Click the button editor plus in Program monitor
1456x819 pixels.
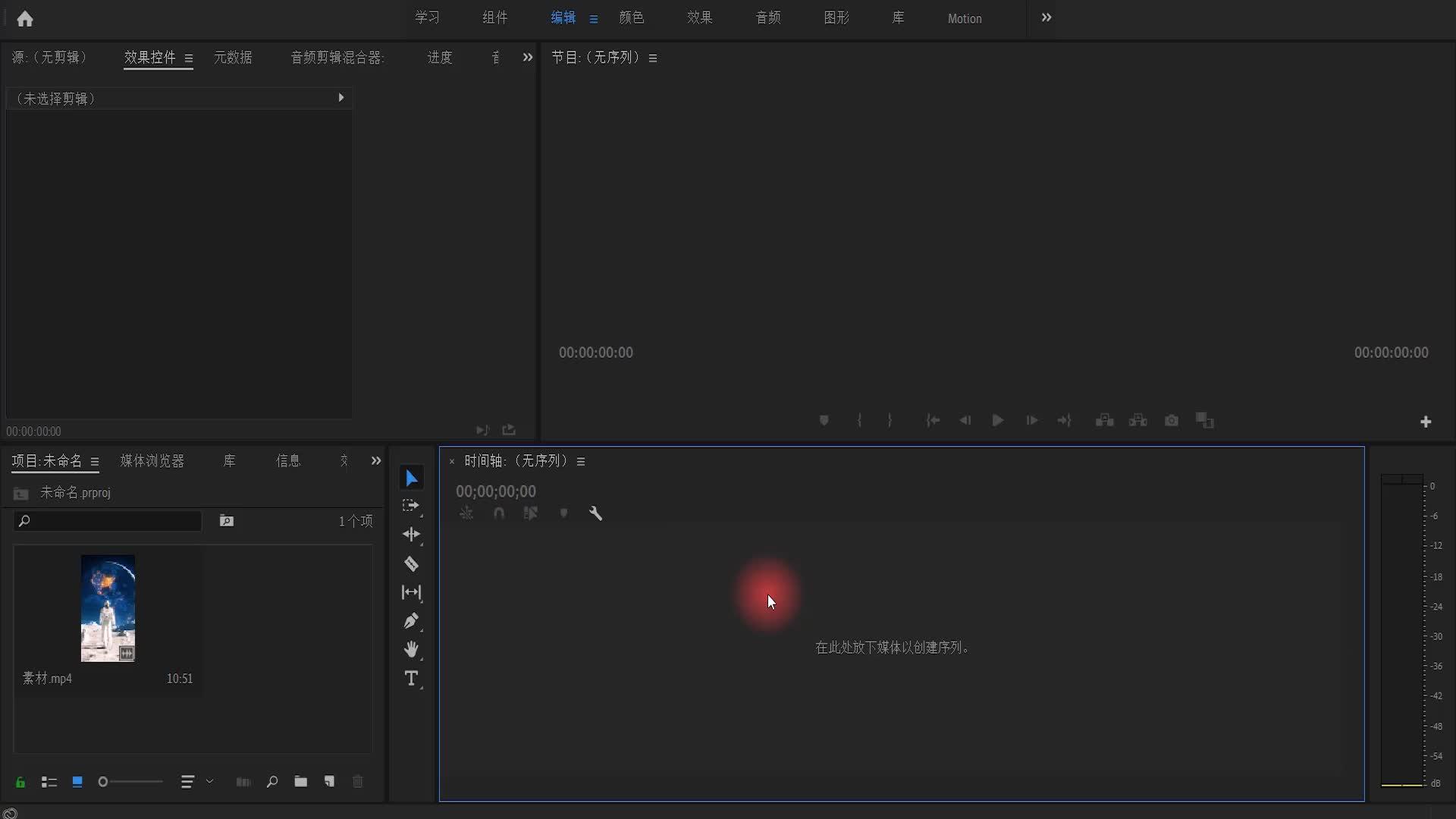1426,422
